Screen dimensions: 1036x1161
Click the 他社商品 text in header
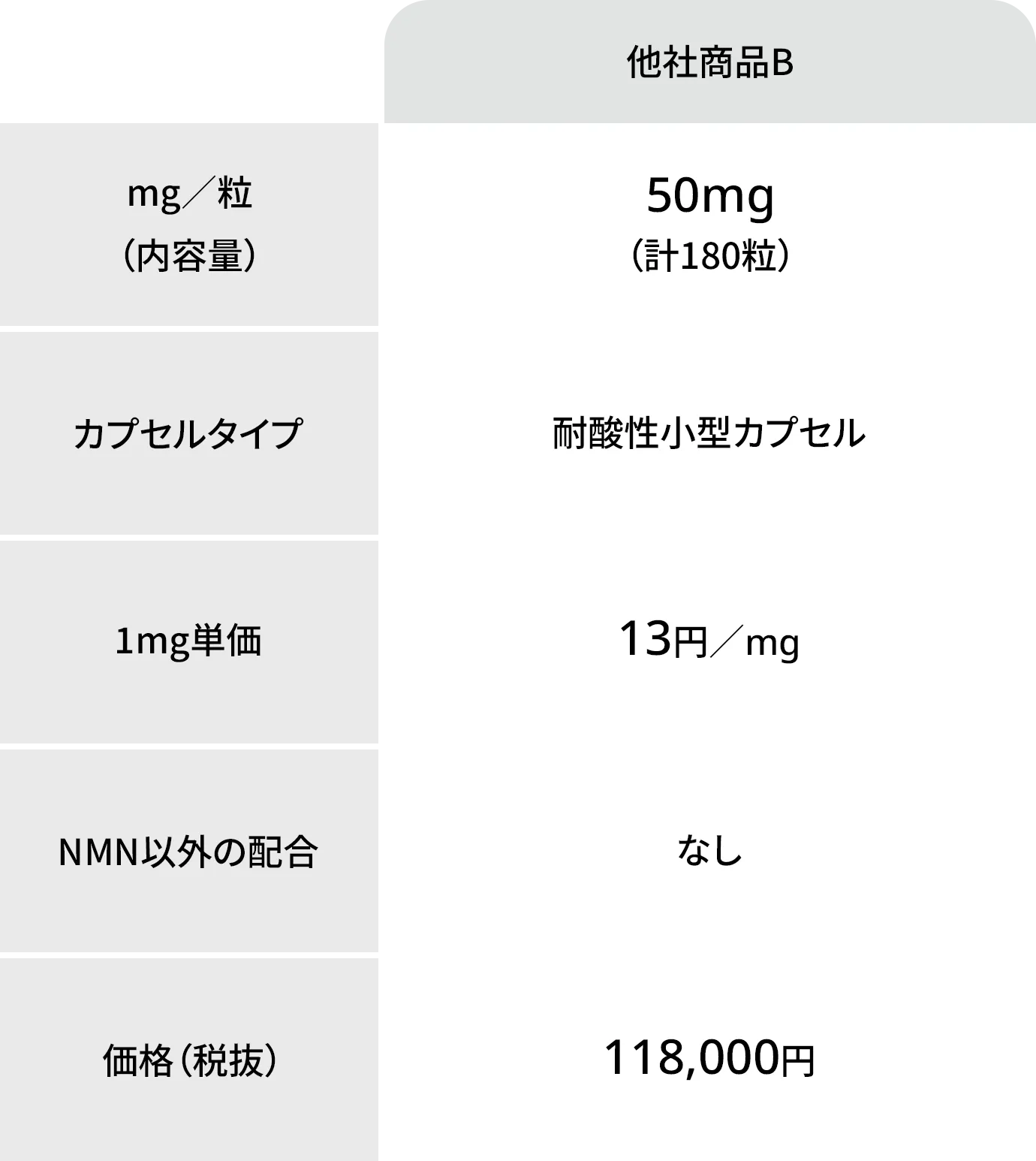698,64
